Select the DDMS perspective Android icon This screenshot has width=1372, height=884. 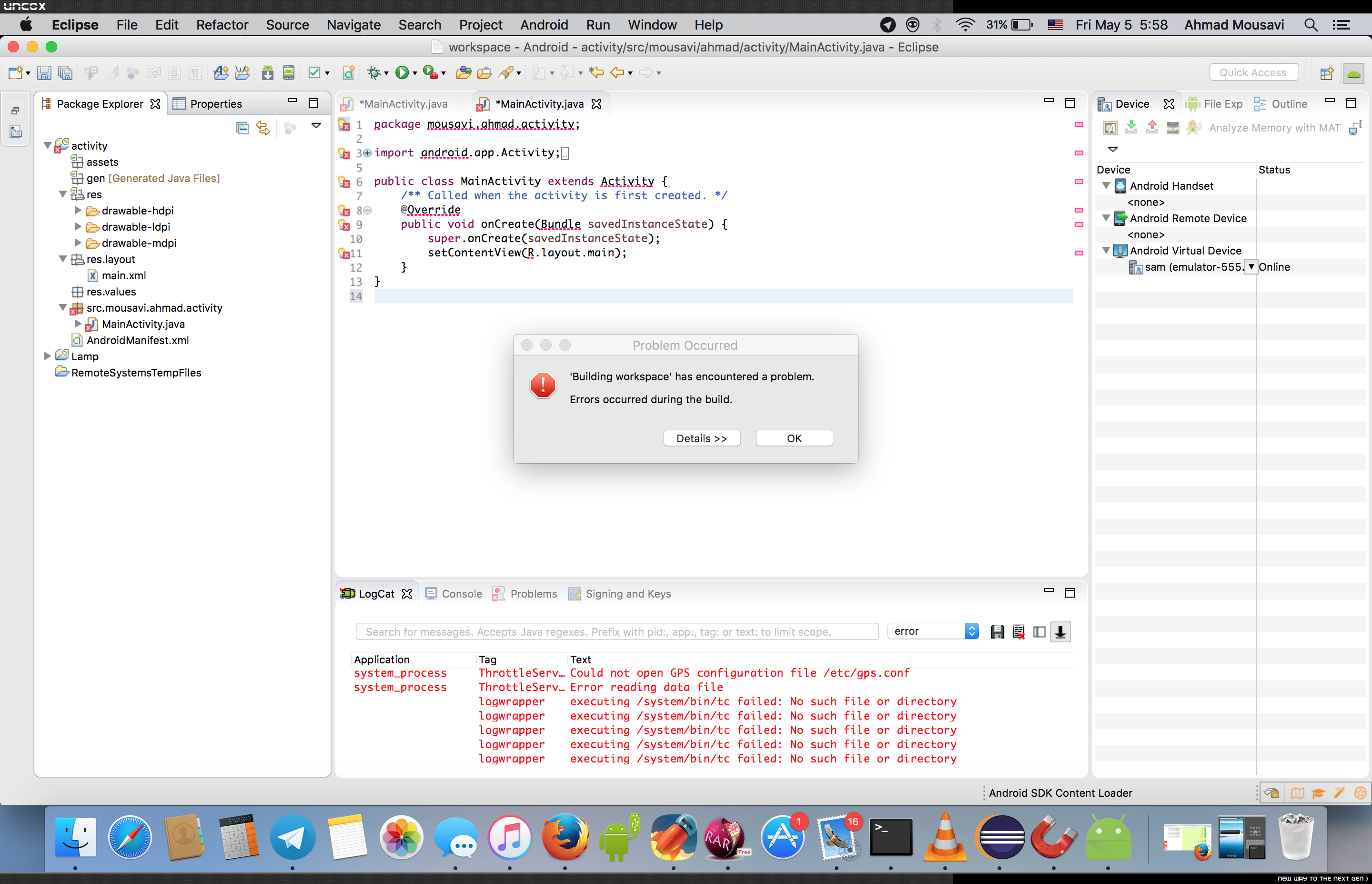coord(1353,73)
